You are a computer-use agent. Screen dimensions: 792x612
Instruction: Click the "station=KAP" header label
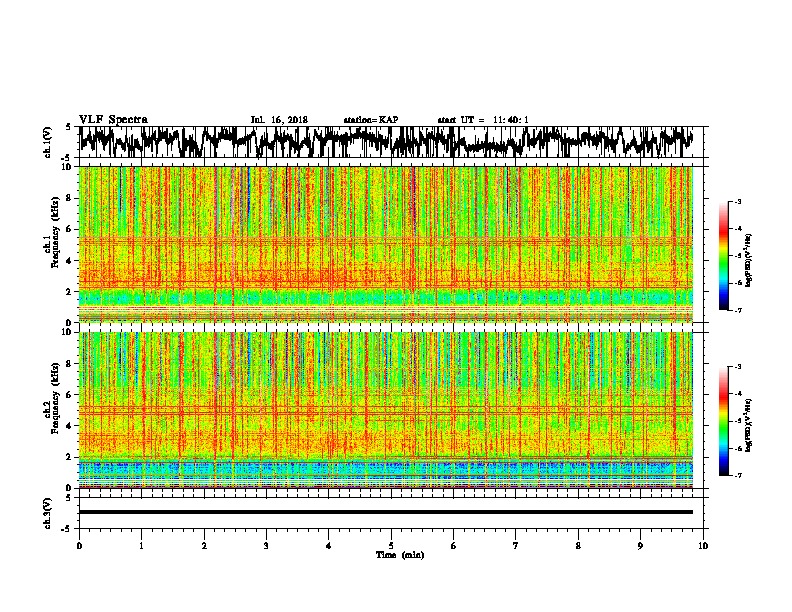pos(370,120)
